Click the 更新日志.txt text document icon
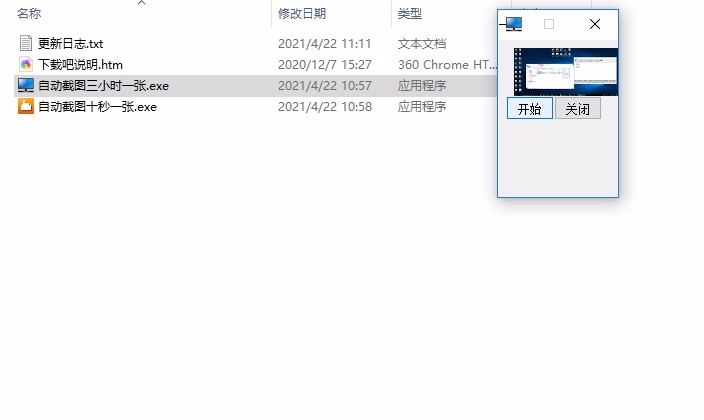Viewport: 704px width, 420px height. pos(26,44)
